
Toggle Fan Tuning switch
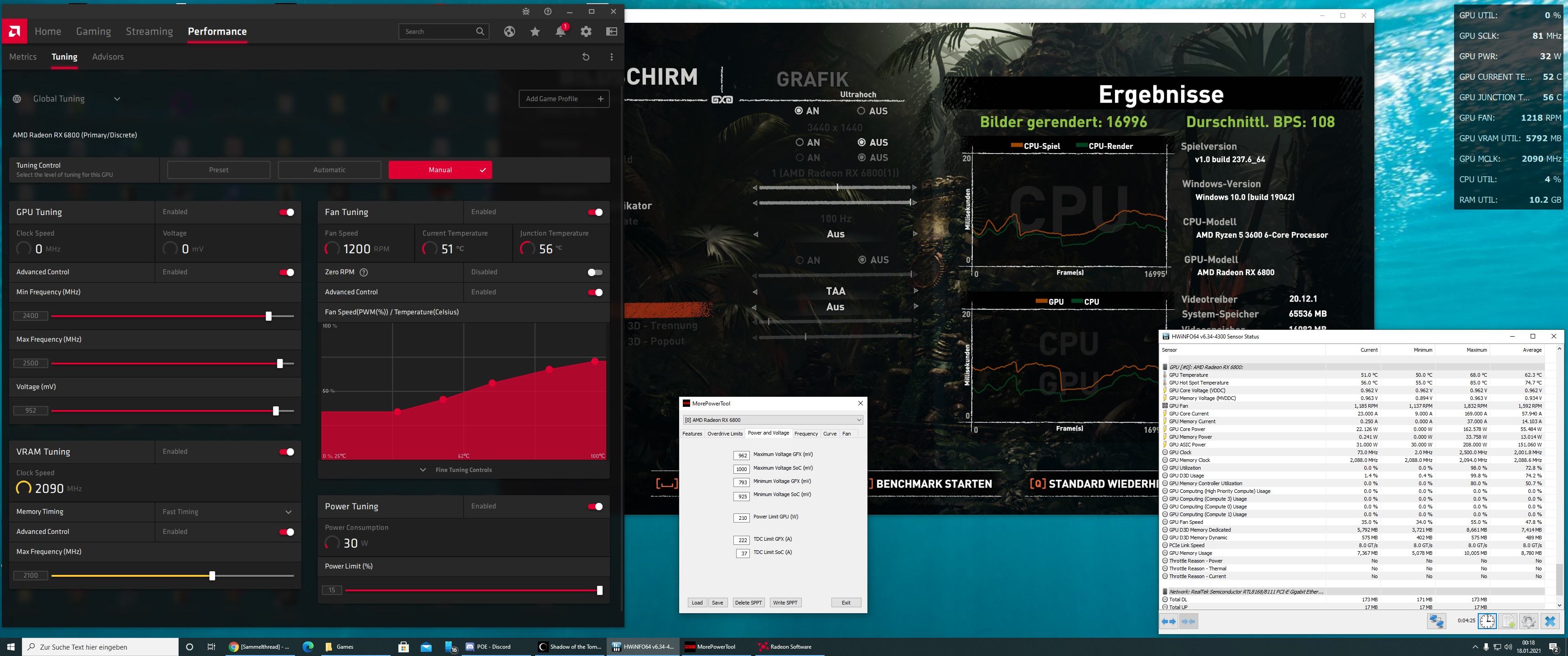pos(595,212)
